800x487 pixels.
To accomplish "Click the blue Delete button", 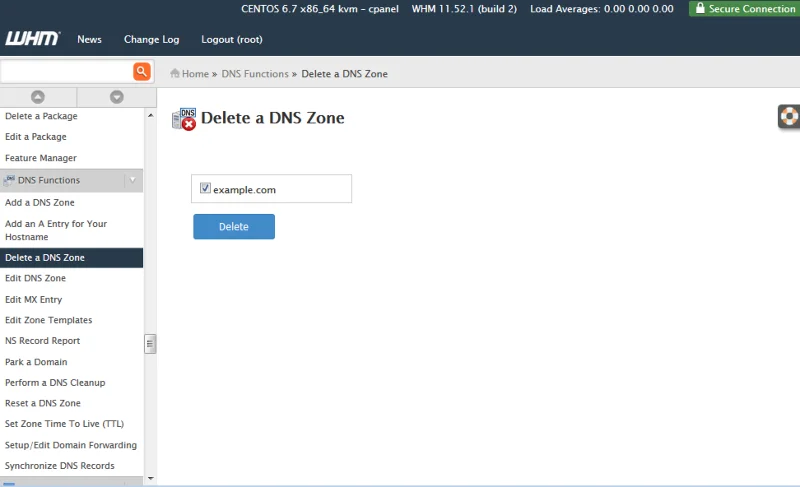I will [x=234, y=226].
